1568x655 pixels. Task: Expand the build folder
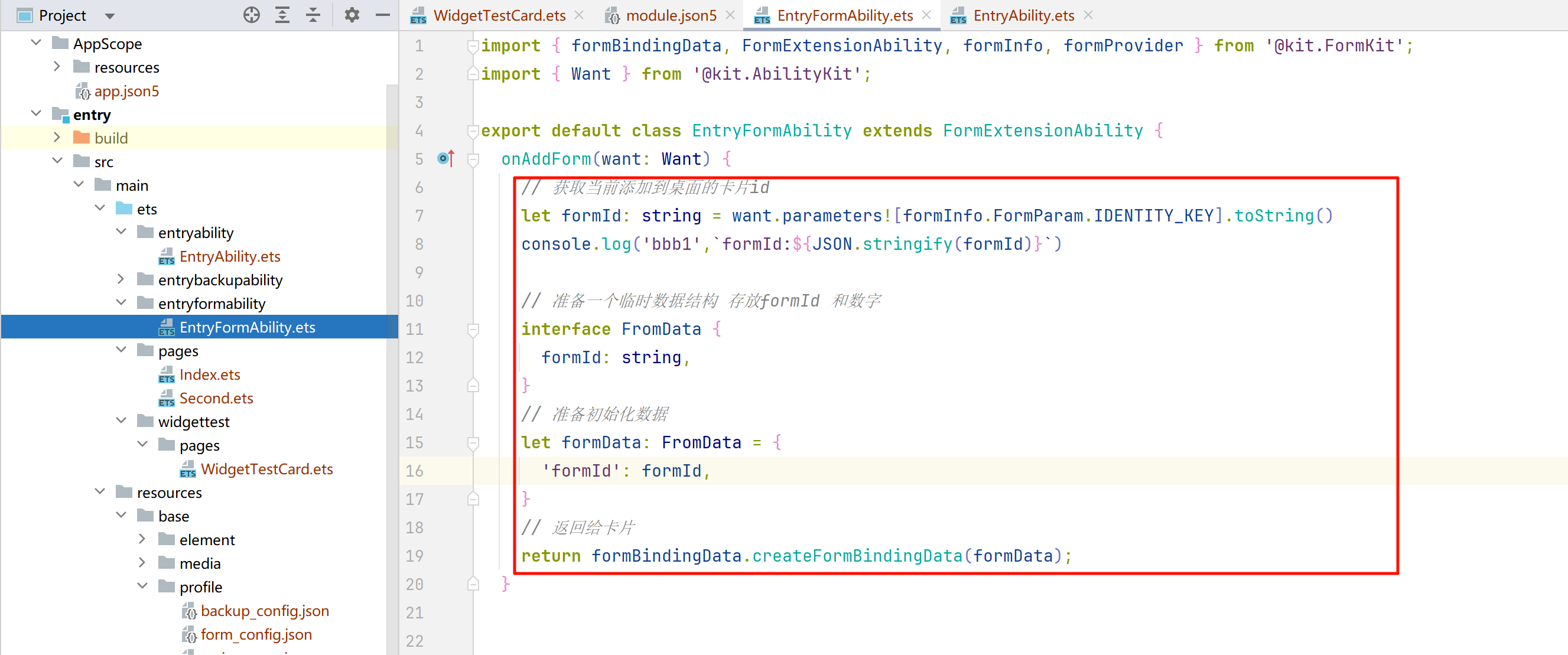[57, 138]
